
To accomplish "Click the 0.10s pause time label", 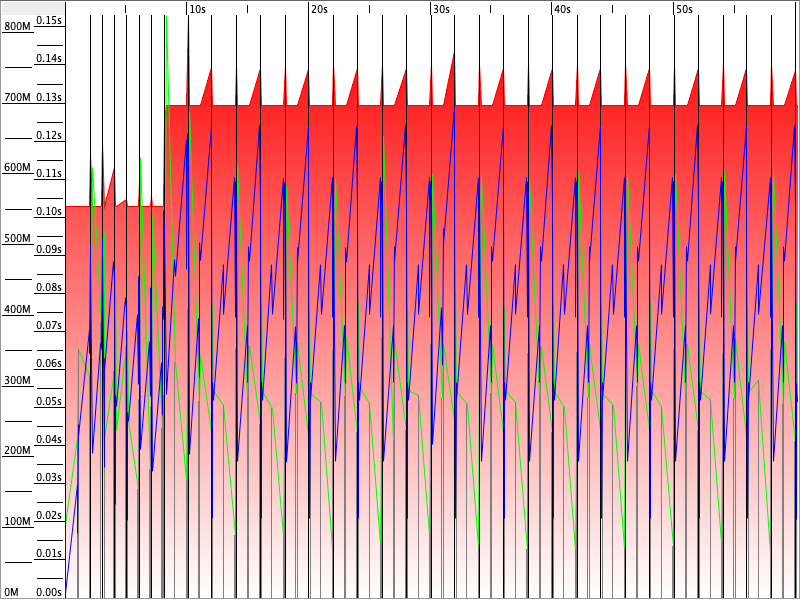I will point(49,211).
